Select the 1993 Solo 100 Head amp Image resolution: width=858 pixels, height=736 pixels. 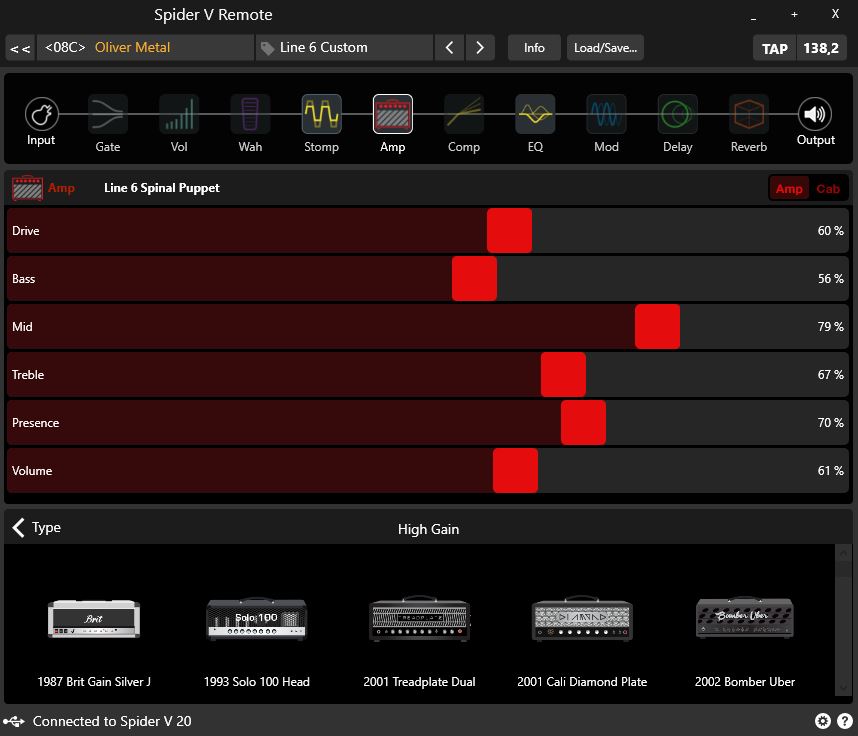click(257, 641)
